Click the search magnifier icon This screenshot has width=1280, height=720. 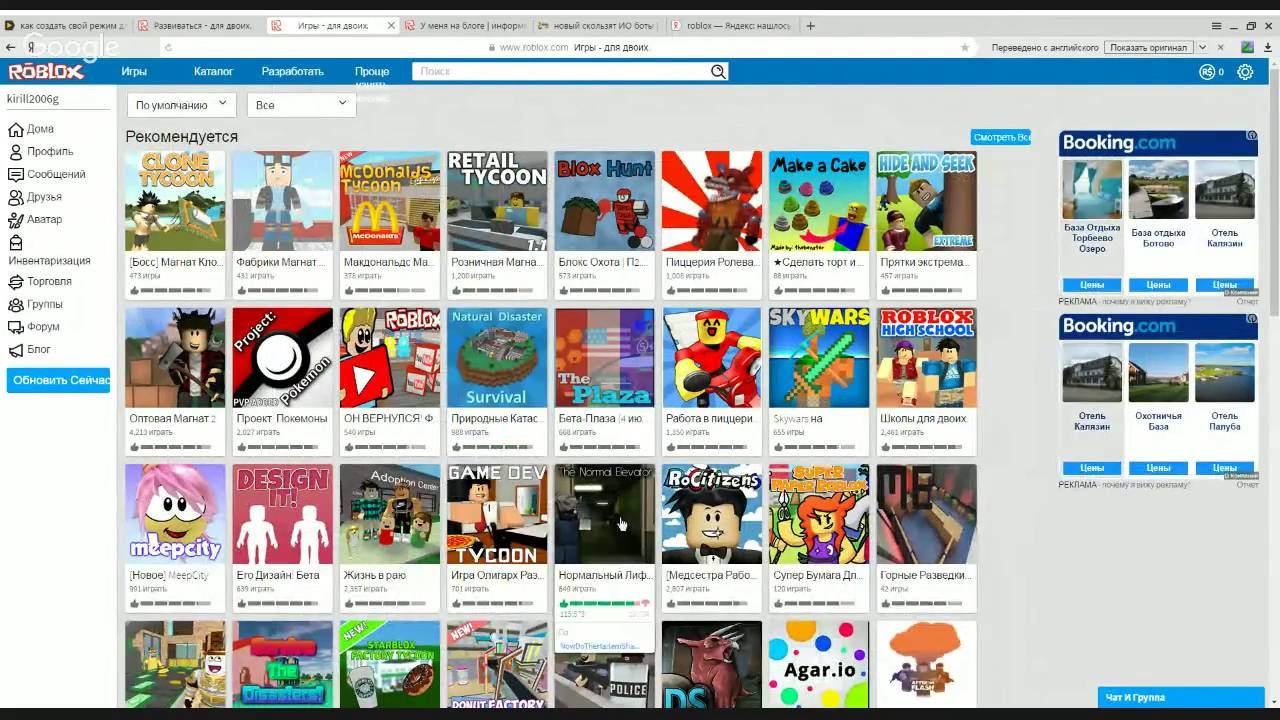718,72
